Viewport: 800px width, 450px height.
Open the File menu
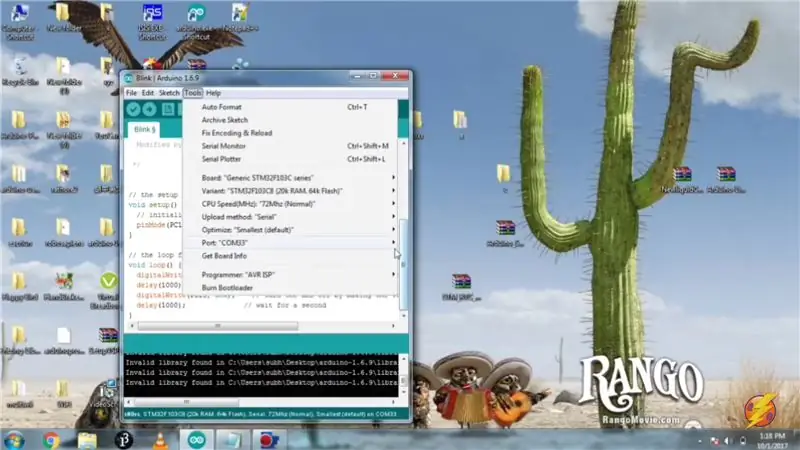[131, 93]
